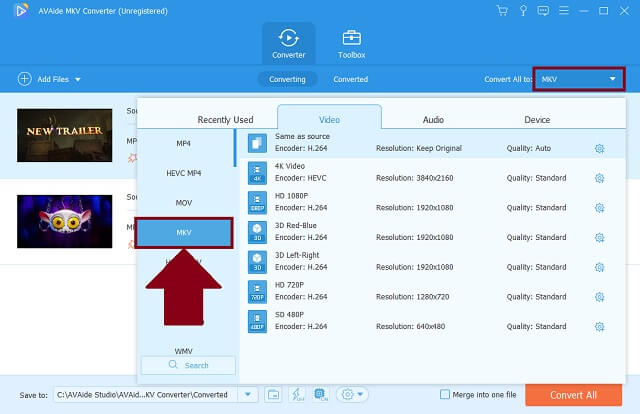This screenshot has height=414, width=640.
Task: Select the HD 1080P preset icon
Action: (257, 203)
